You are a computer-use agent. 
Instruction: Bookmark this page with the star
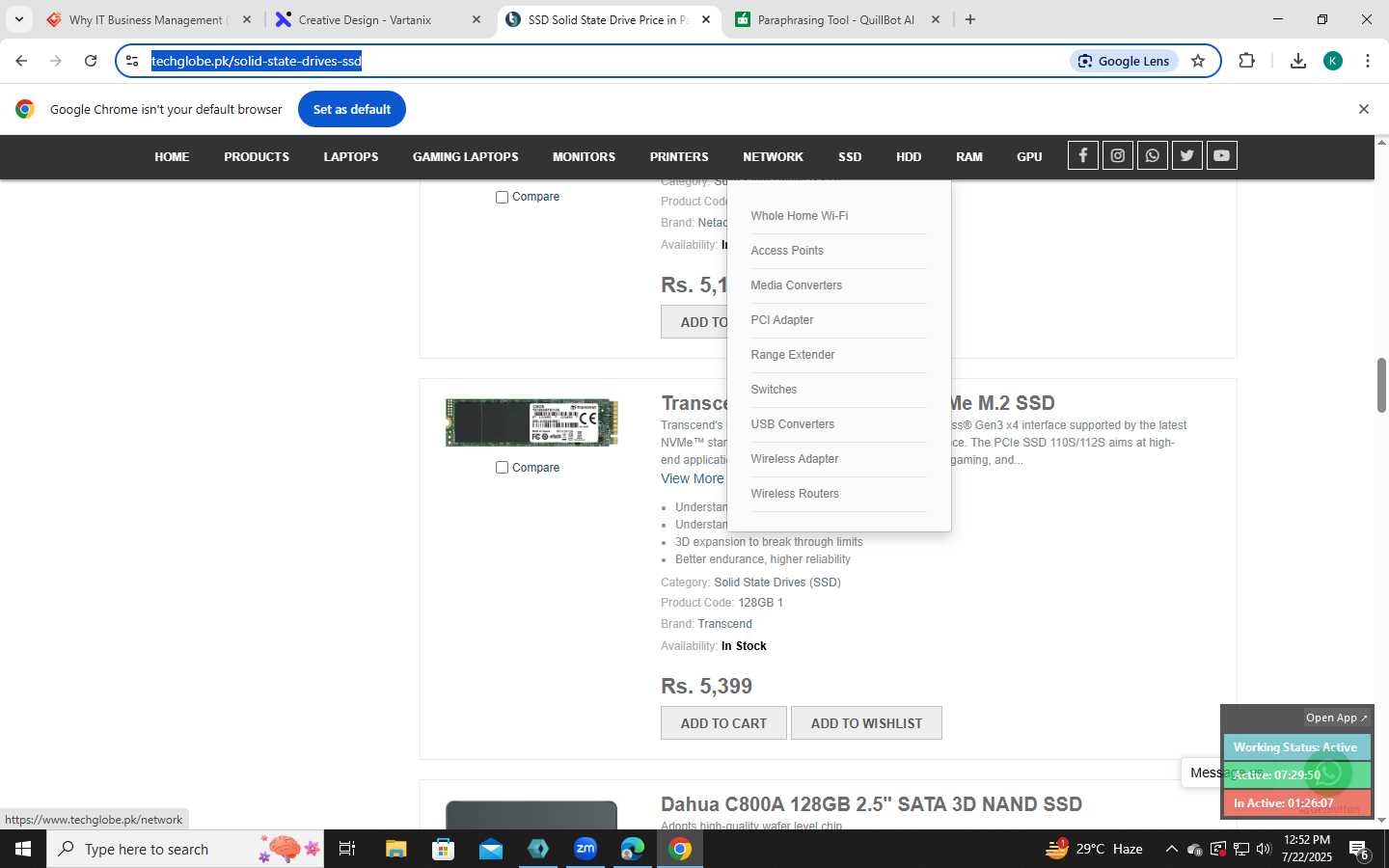click(1198, 61)
